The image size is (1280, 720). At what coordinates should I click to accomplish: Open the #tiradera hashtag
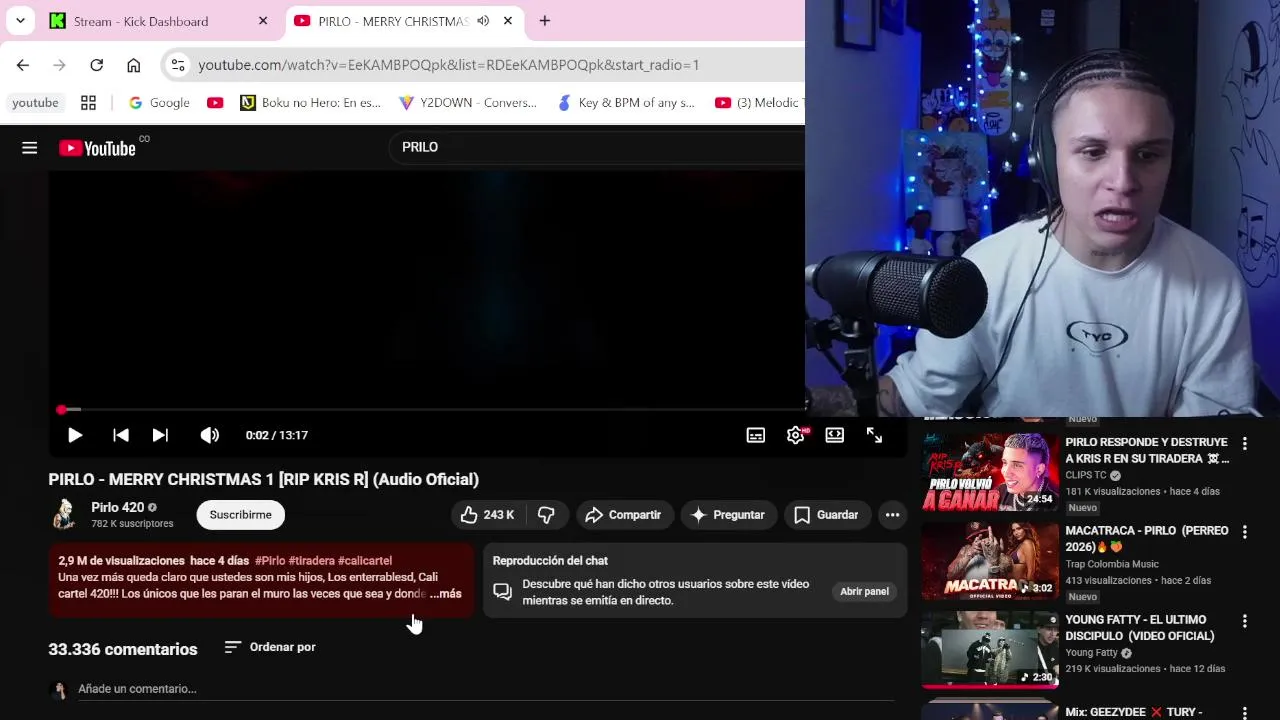coord(311,561)
